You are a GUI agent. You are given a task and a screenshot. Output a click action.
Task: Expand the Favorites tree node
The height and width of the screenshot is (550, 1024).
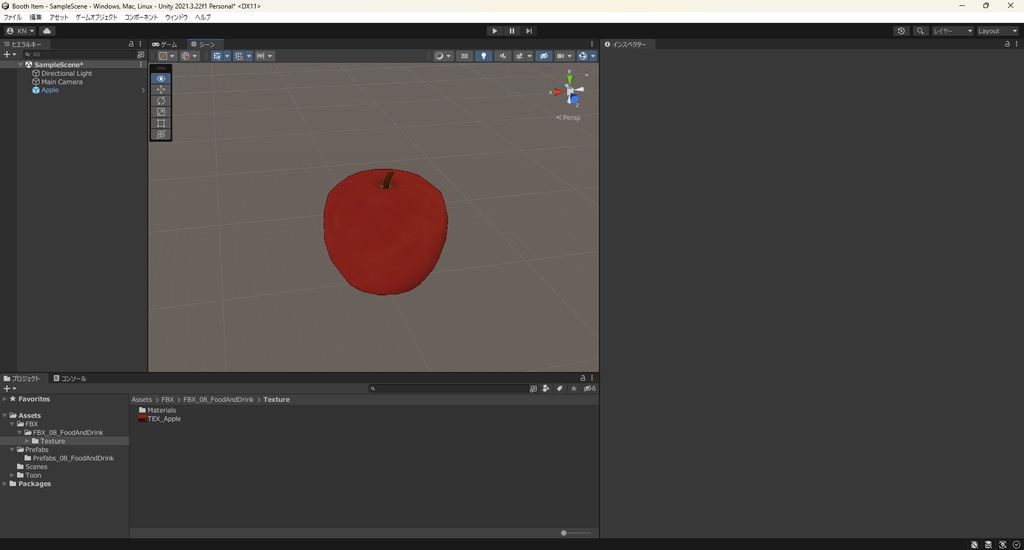click(5, 398)
